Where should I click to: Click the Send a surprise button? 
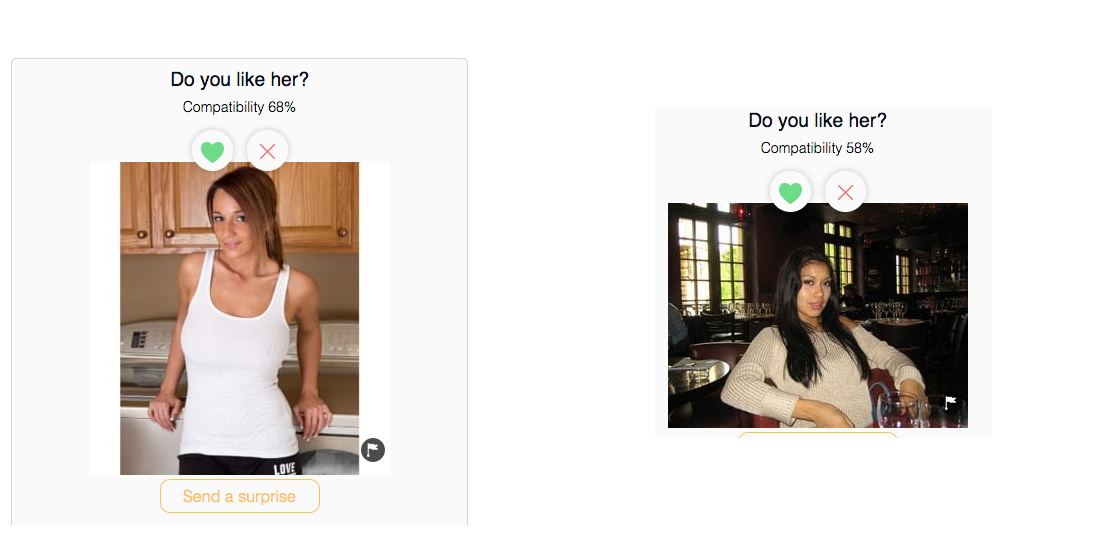click(x=240, y=496)
